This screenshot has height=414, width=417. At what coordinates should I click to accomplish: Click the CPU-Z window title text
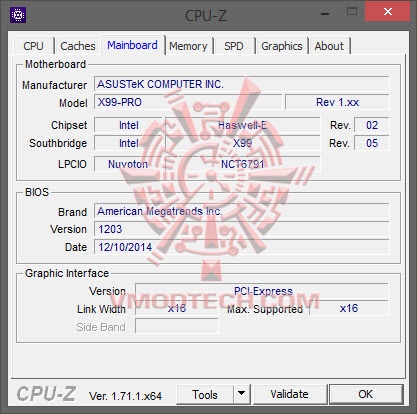[206, 15]
